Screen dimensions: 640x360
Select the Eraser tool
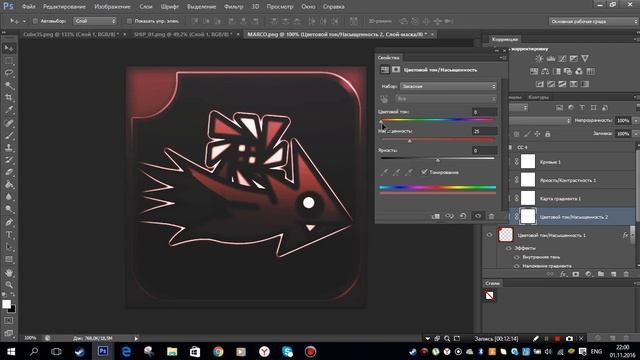click(x=9, y=172)
